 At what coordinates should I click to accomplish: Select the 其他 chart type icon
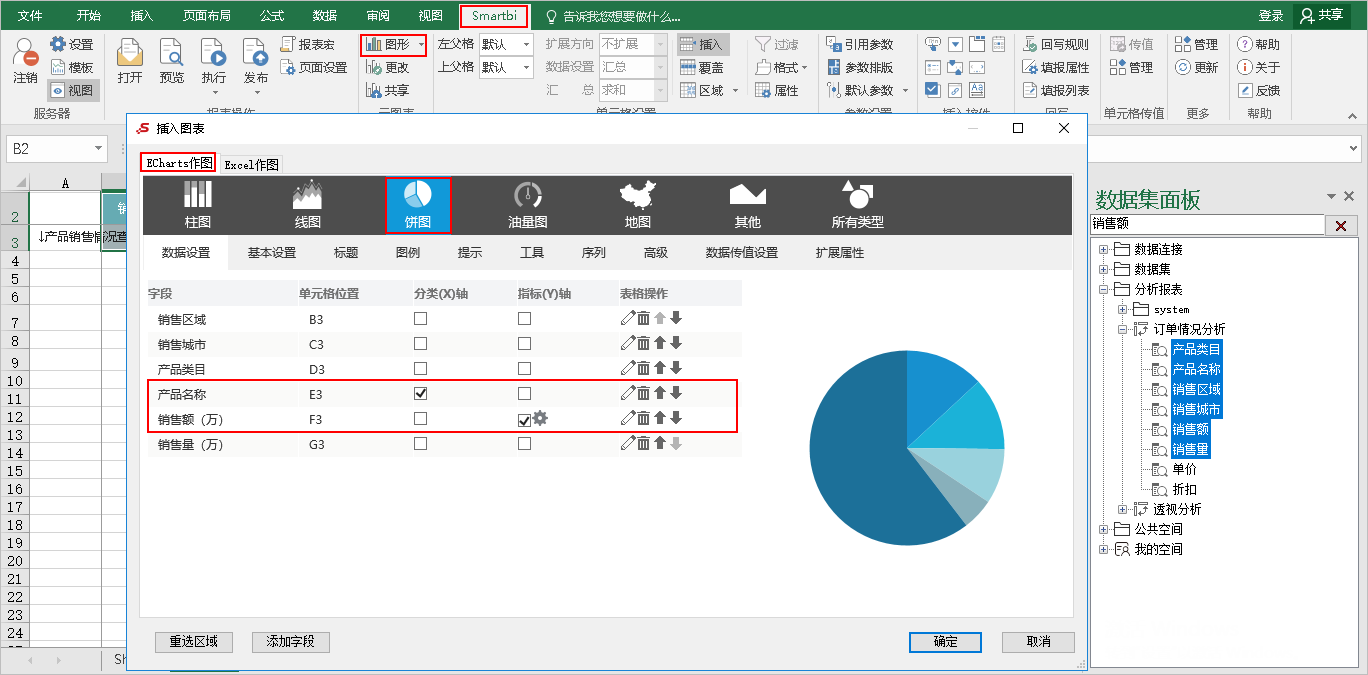click(747, 205)
